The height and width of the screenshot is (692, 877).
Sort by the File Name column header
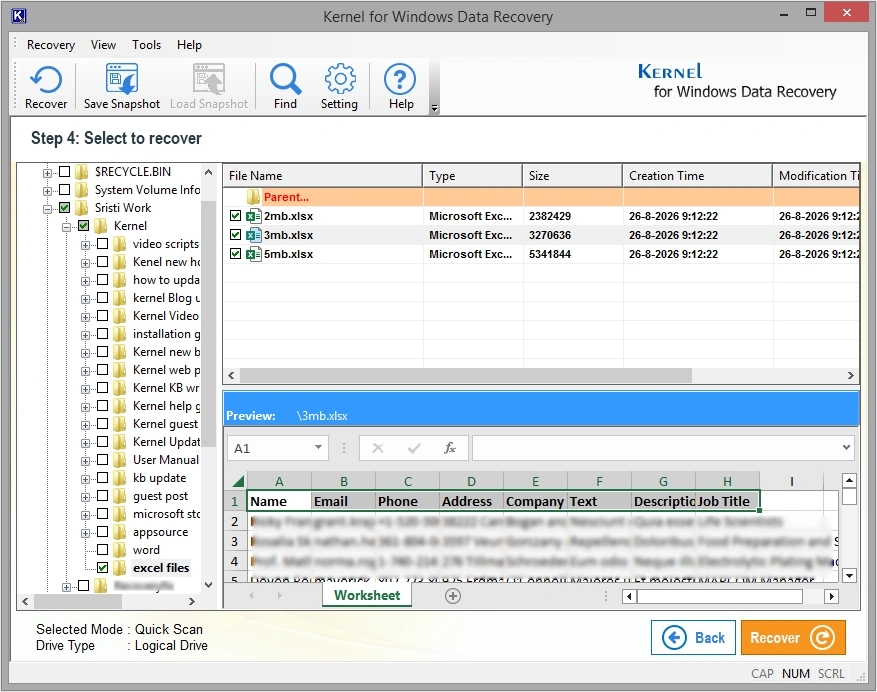(x=323, y=176)
